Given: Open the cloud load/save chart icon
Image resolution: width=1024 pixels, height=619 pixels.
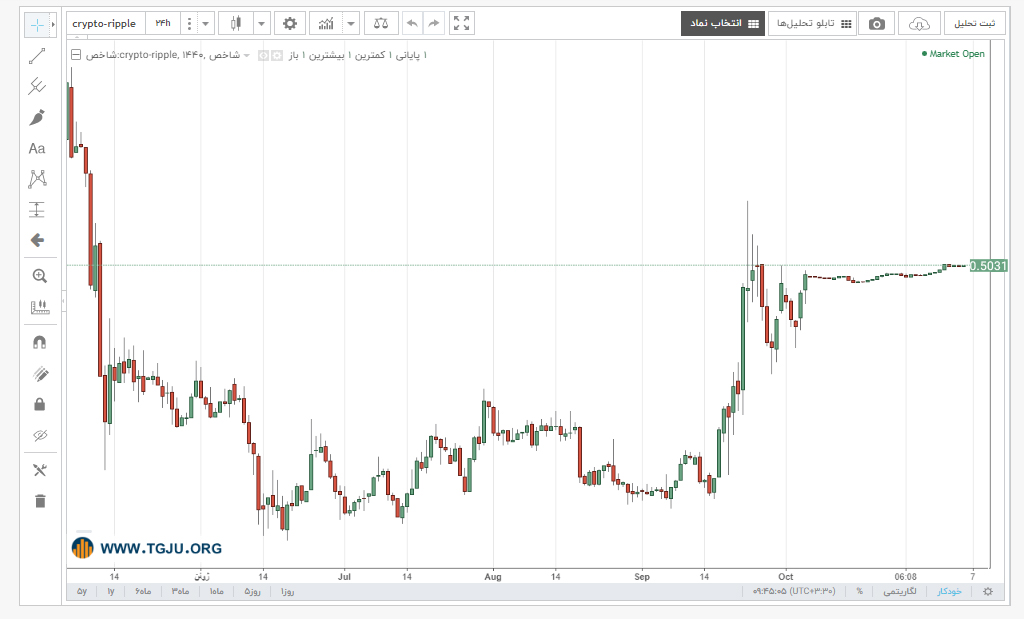Looking at the screenshot, I should [919, 24].
